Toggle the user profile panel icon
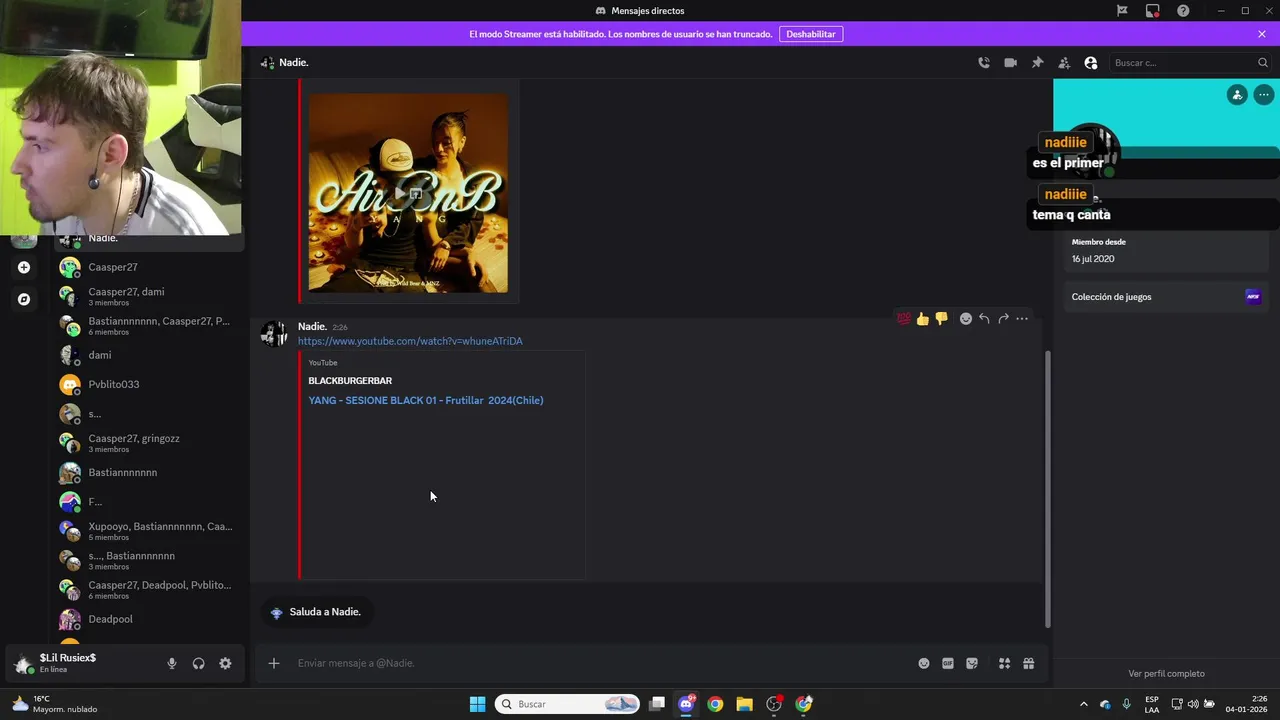Screen dimensions: 1280x720 tap(1091, 62)
